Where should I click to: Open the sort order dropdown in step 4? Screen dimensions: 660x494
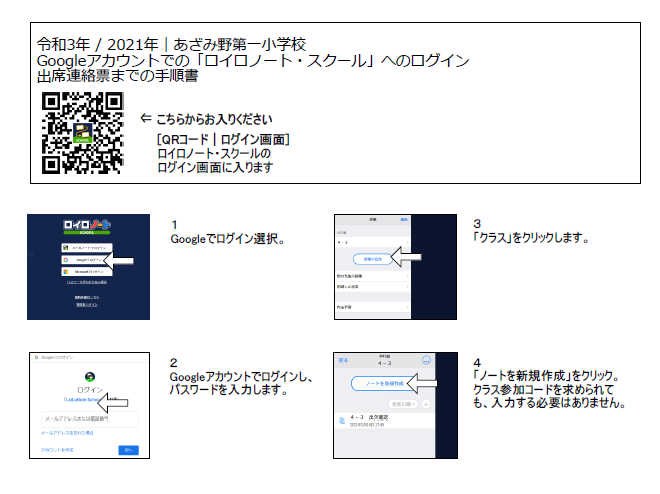point(403,404)
